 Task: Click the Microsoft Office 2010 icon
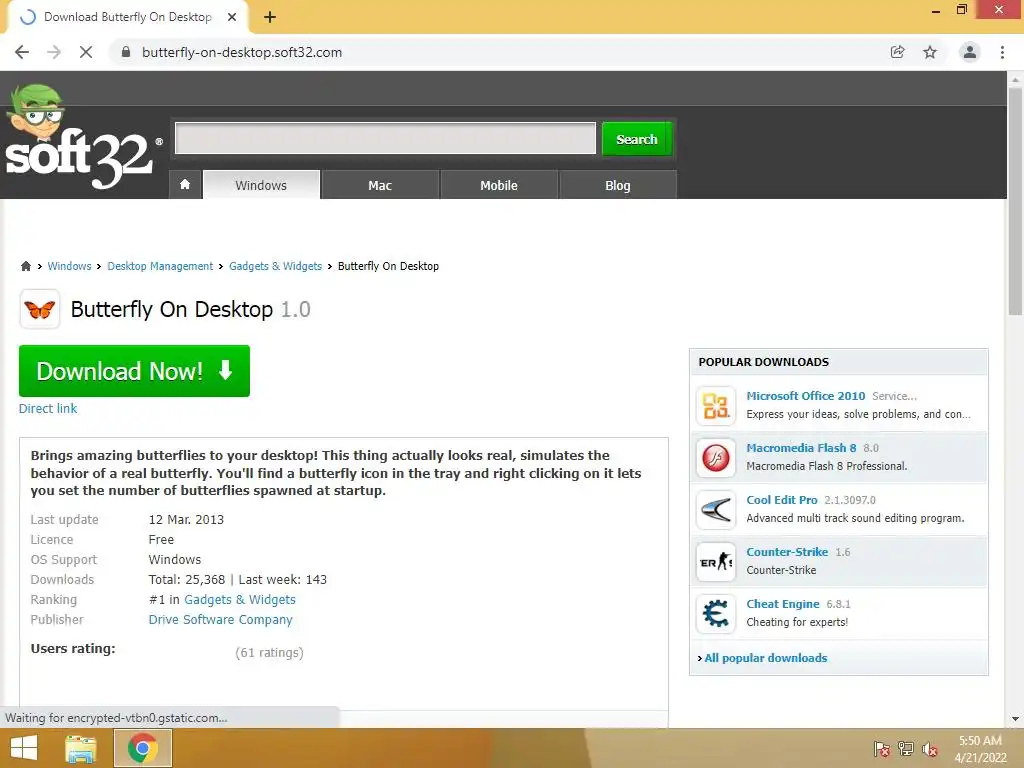716,406
